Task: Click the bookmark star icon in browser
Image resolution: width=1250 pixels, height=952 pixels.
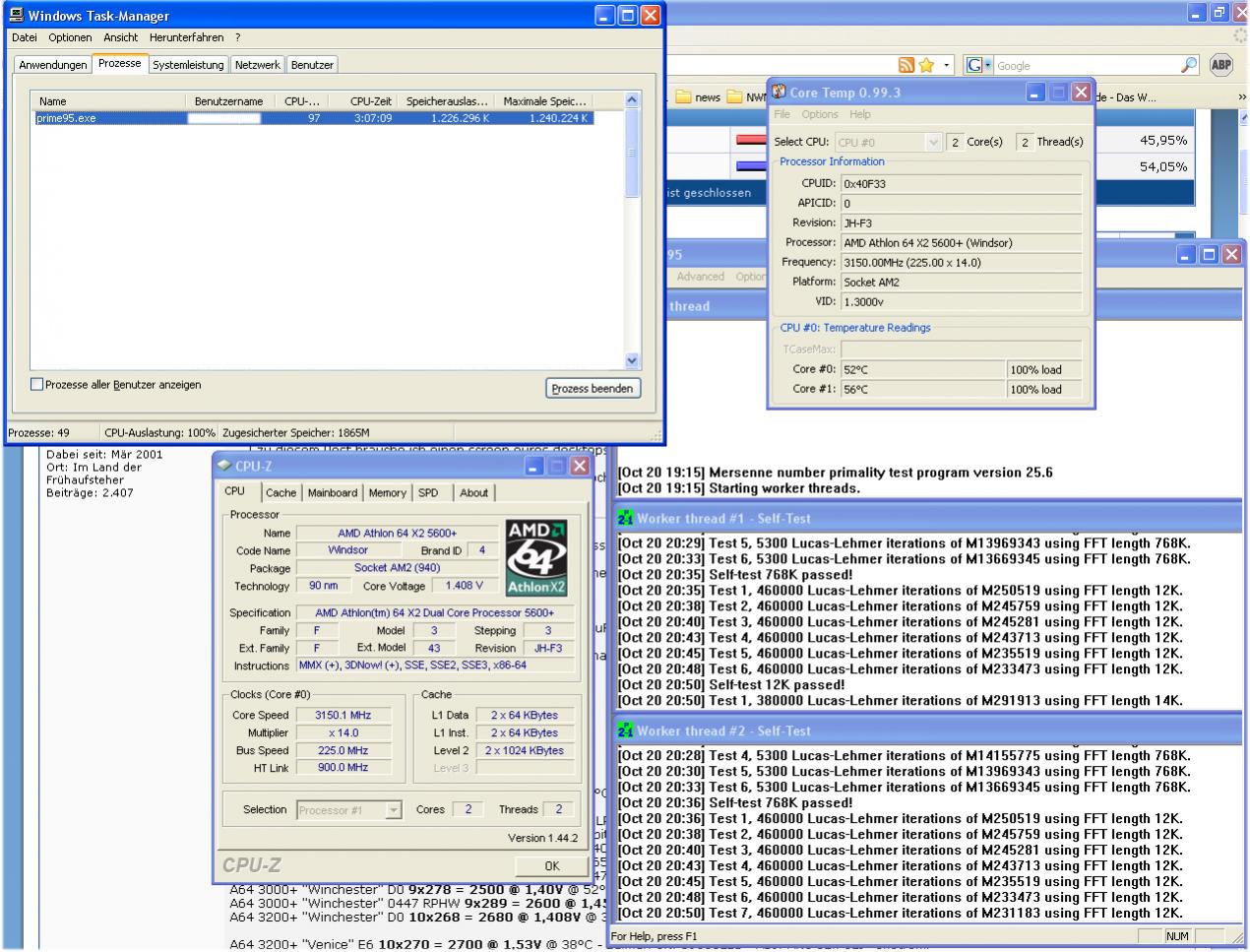Action: point(926,65)
